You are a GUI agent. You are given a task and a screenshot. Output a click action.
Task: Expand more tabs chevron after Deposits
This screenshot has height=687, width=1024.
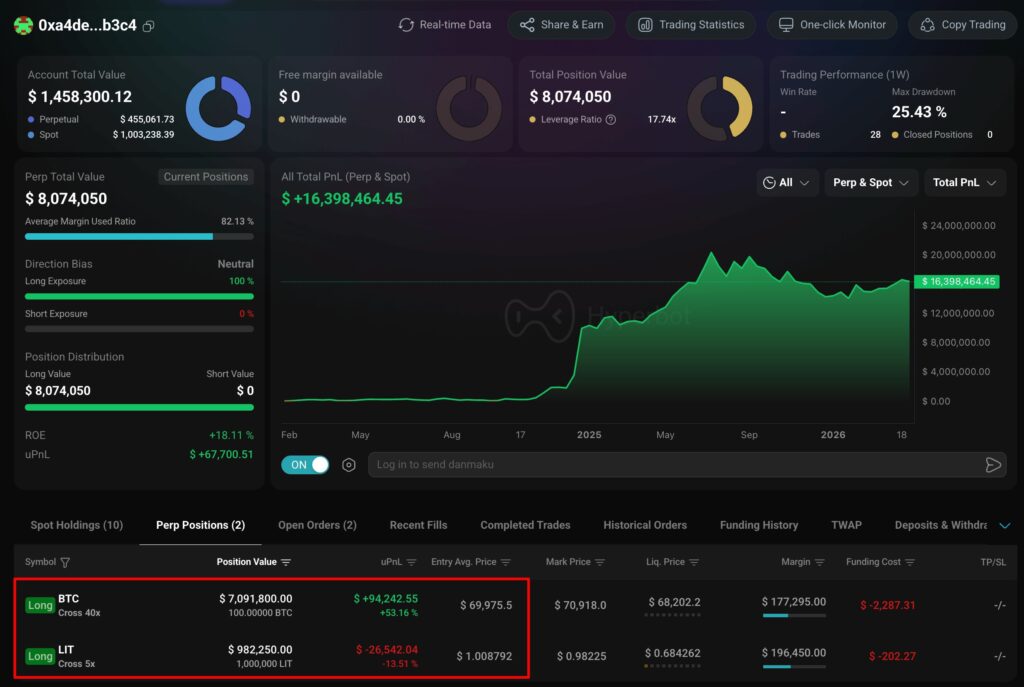pyautogui.click(x=1005, y=526)
